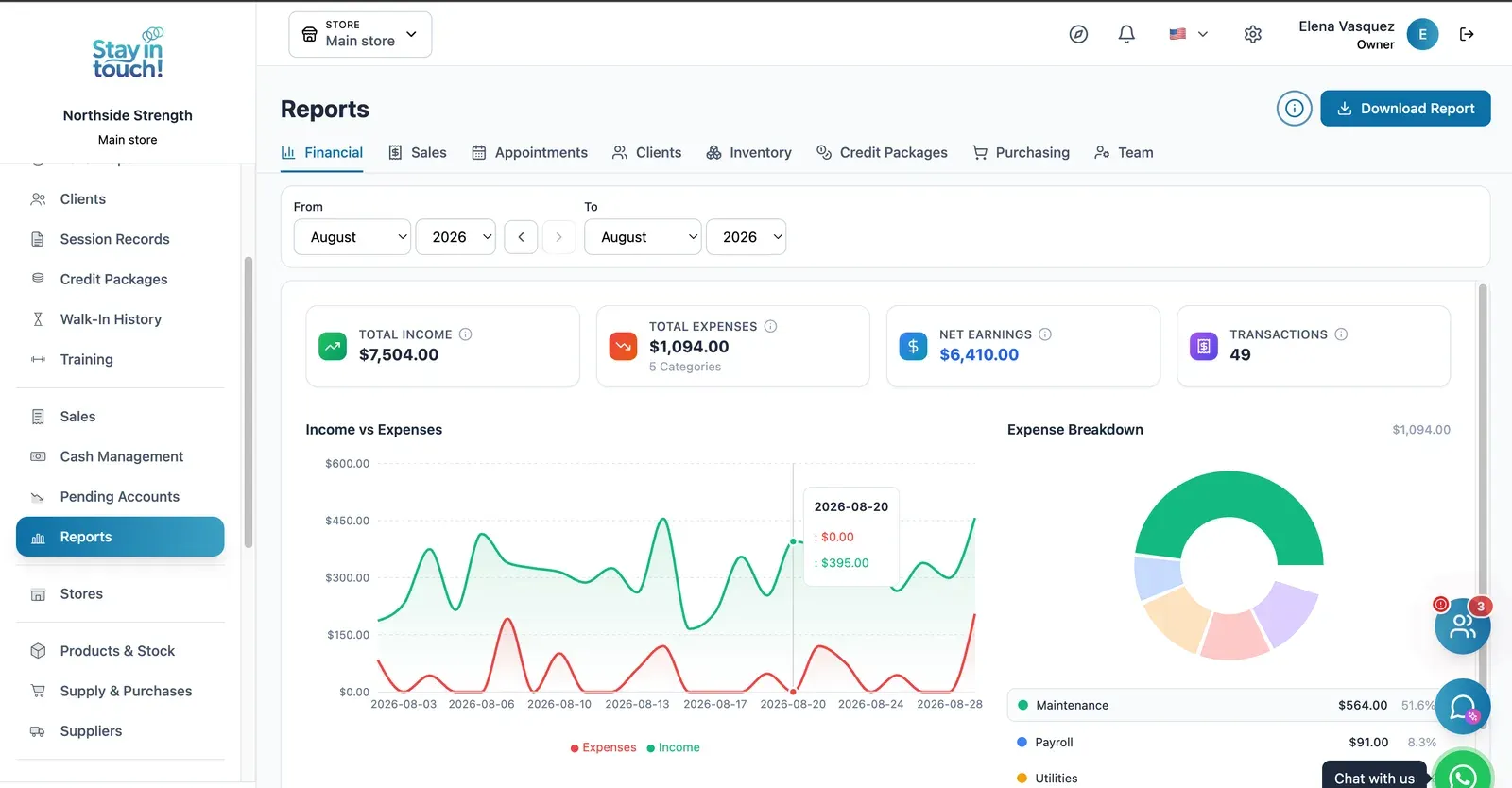Click the info circle beside Download Report
1512x788 pixels.
[x=1295, y=109]
